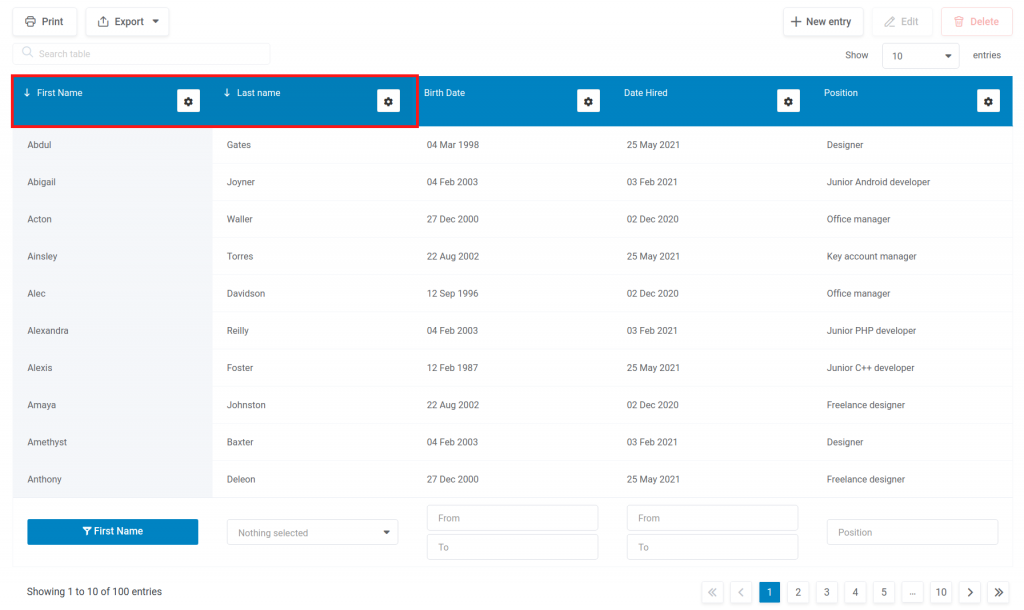
Task: Open the Birth Date column settings gear
Action: pyautogui.click(x=588, y=100)
